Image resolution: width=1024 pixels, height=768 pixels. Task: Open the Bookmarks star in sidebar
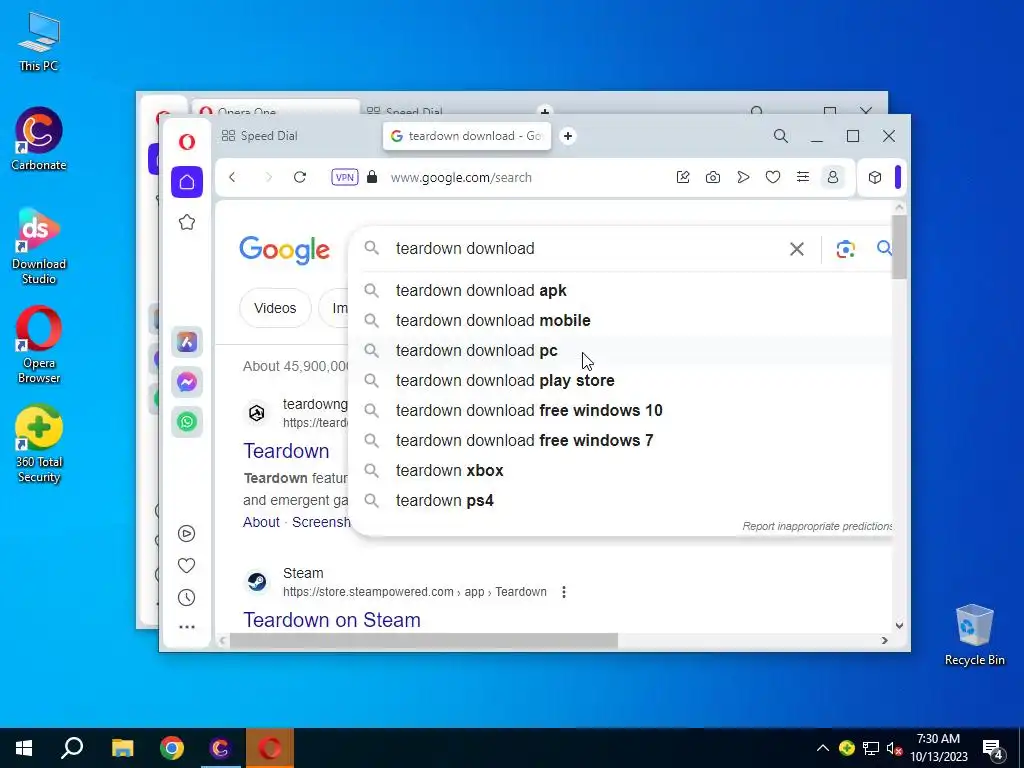click(187, 222)
